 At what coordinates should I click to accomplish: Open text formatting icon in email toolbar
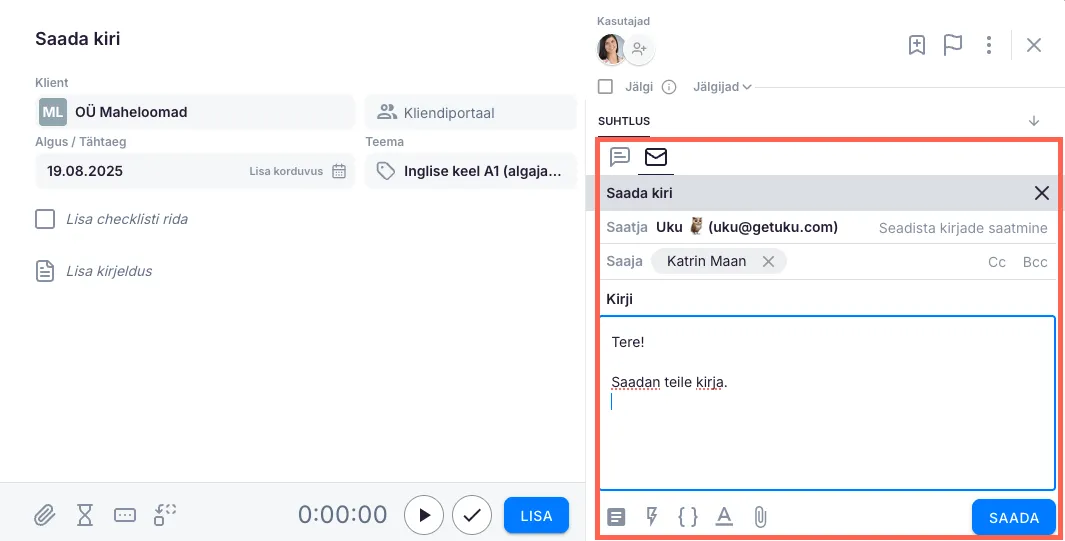tap(724, 517)
